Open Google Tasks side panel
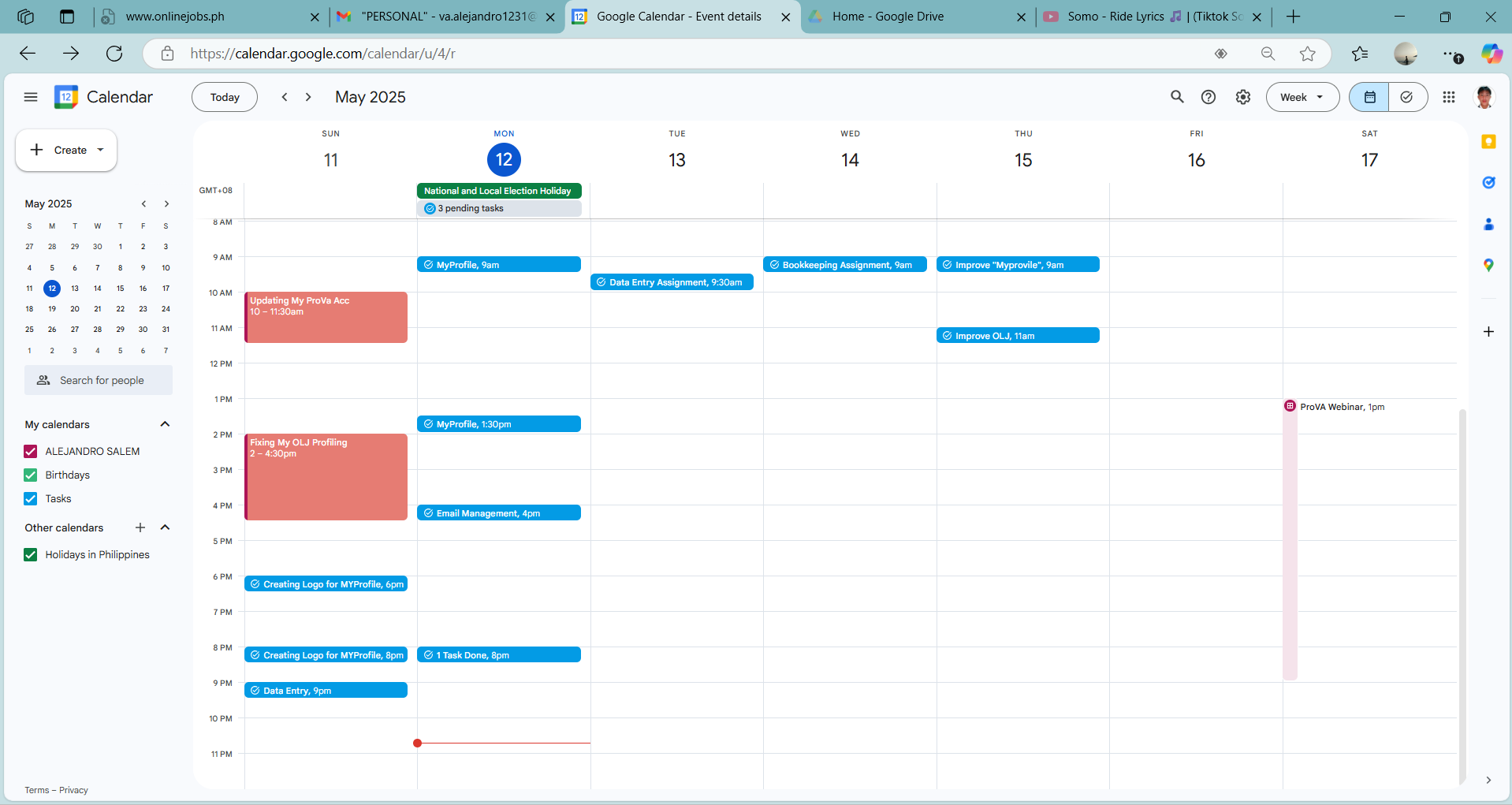The width and height of the screenshot is (1512, 805). pyautogui.click(x=1488, y=183)
